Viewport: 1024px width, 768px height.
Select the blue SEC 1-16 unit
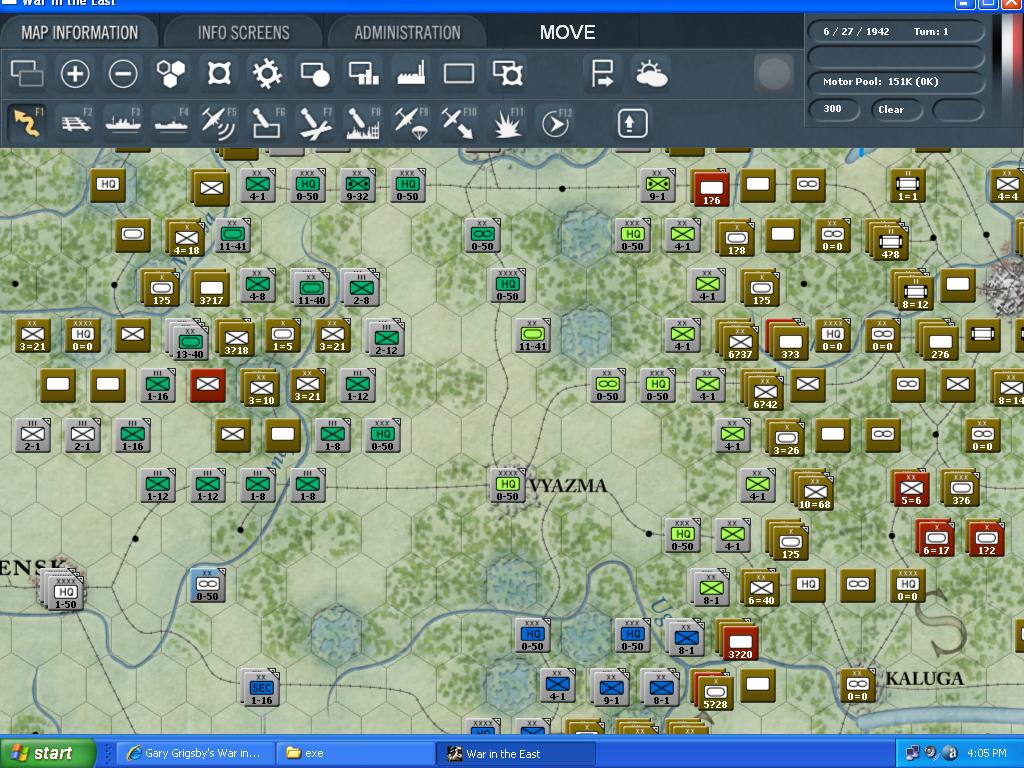pos(261,688)
